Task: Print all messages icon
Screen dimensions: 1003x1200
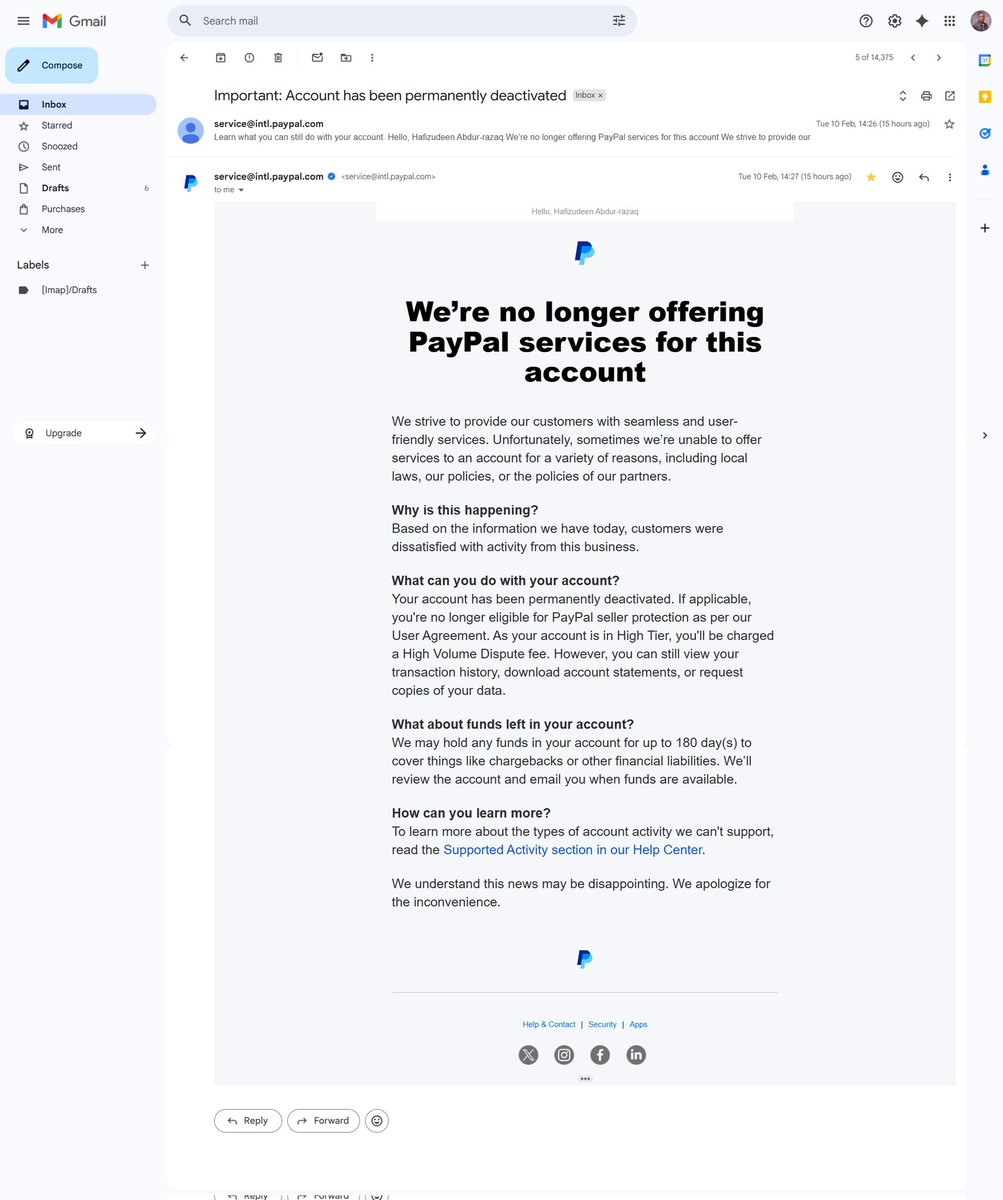Action: click(x=926, y=96)
